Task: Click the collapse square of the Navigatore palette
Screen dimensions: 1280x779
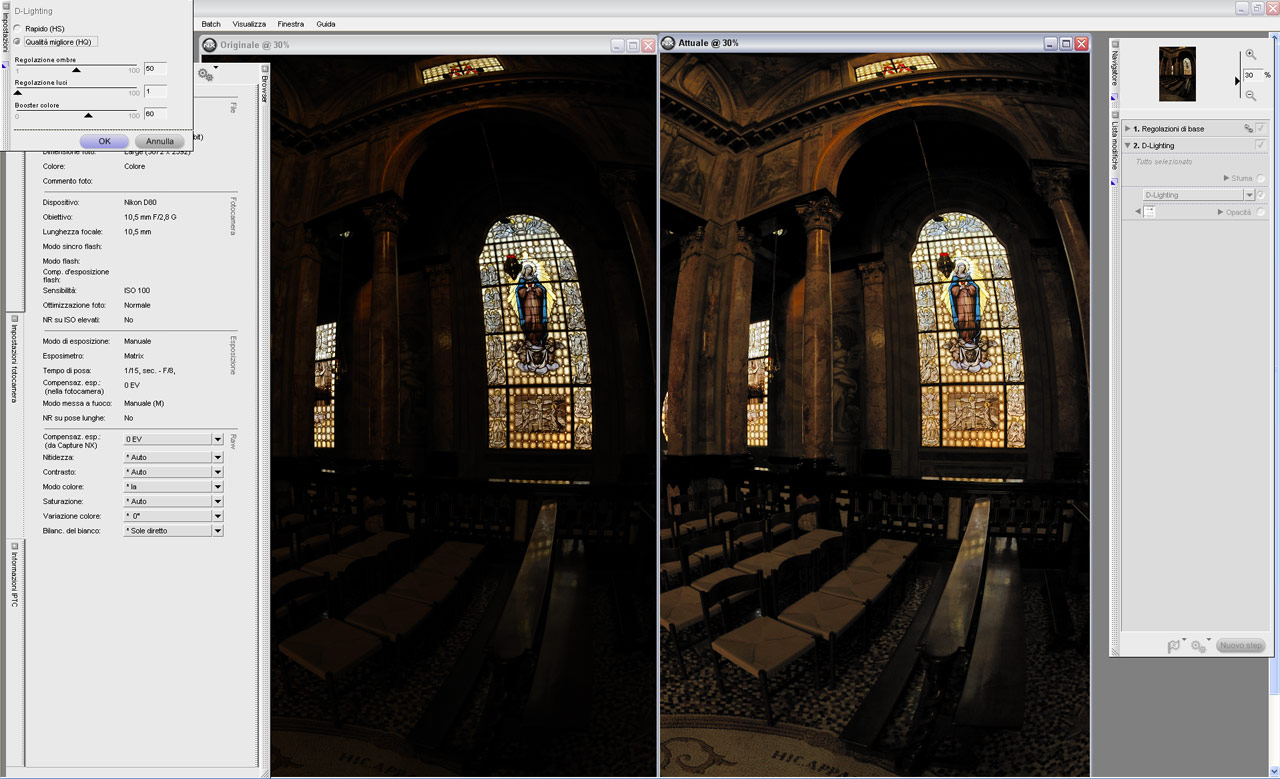Action: click(1115, 43)
